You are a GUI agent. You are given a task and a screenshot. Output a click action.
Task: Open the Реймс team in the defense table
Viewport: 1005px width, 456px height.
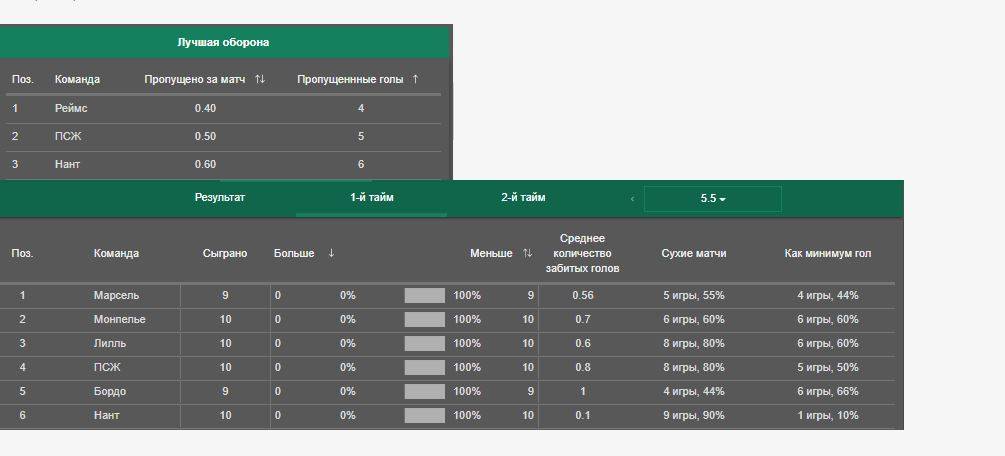point(71,108)
